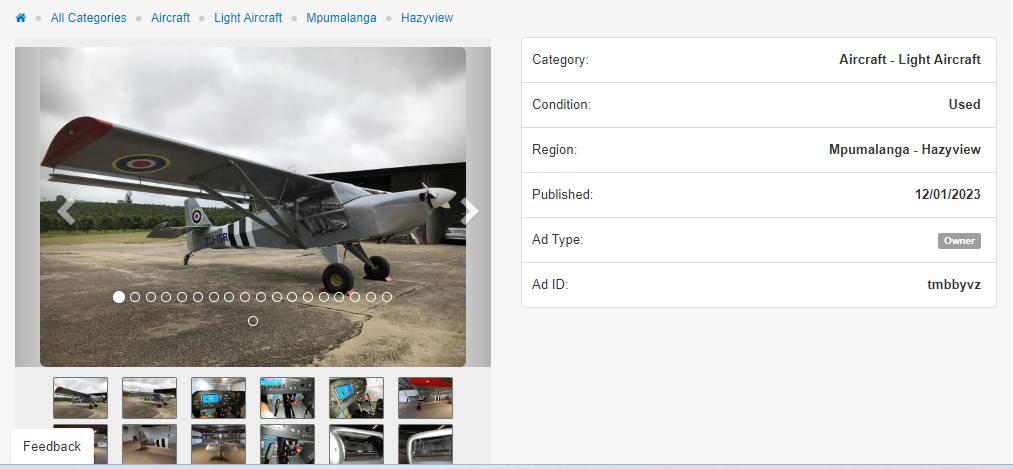The width and height of the screenshot is (1013, 469).
Task: Open the Hazyview breadcrumb link
Action: click(x=427, y=18)
